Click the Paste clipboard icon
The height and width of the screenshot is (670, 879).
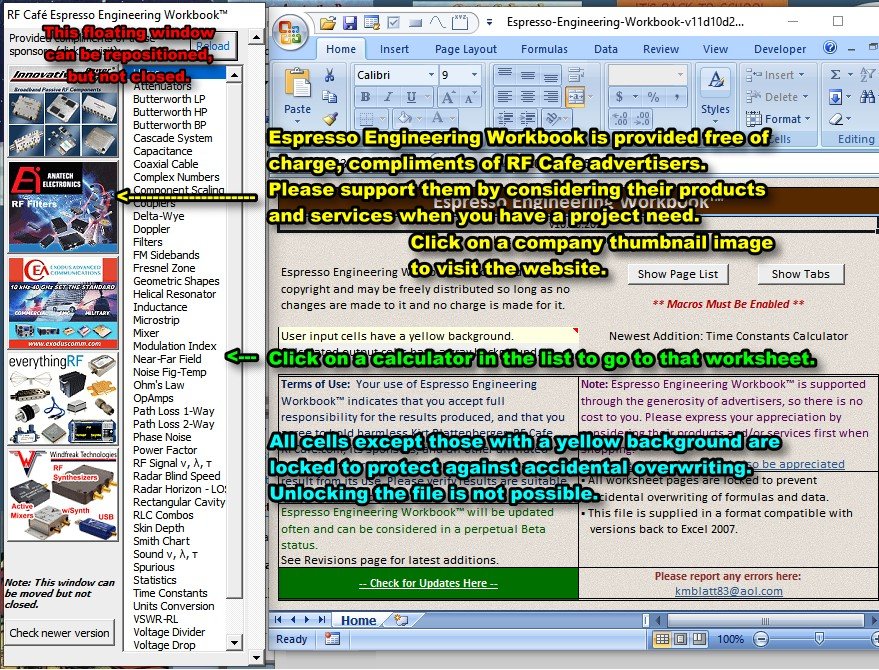click(297, 90)
